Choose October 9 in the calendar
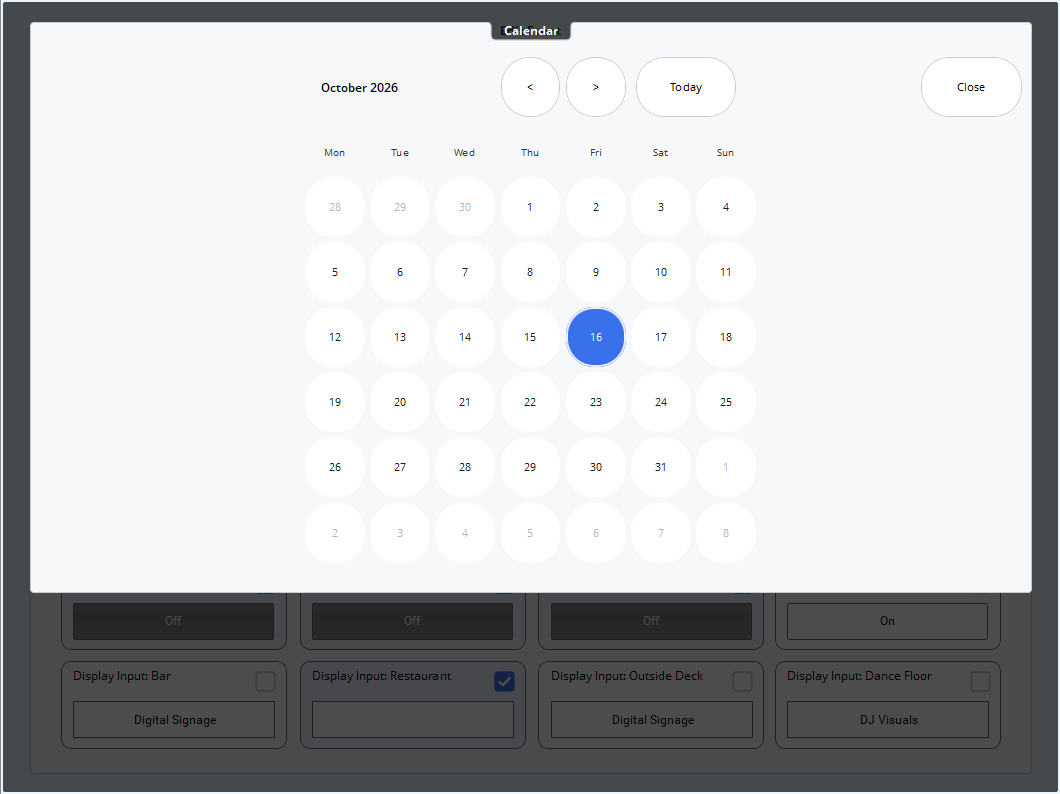 tap(596, 272)
